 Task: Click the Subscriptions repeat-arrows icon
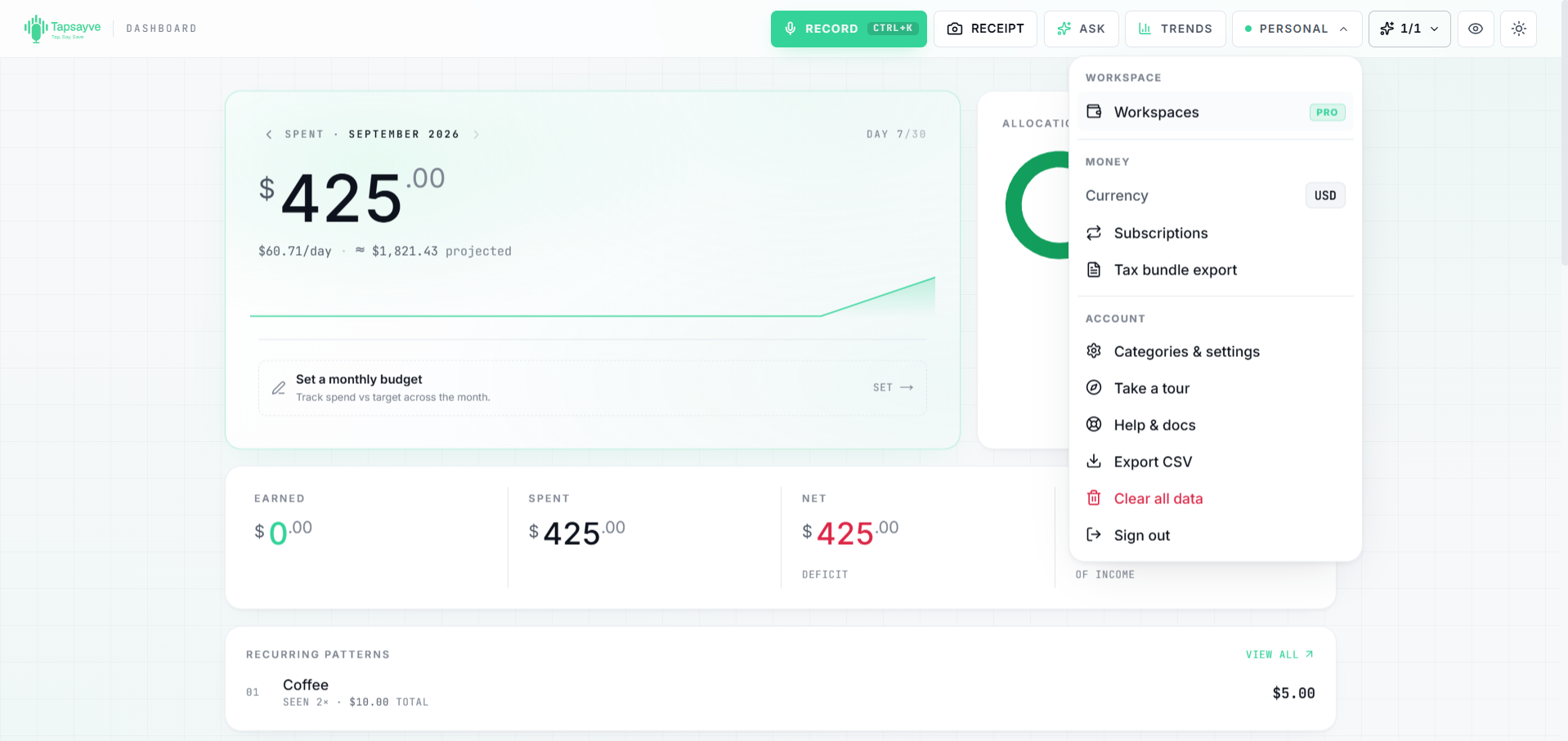click(1094, 233)
